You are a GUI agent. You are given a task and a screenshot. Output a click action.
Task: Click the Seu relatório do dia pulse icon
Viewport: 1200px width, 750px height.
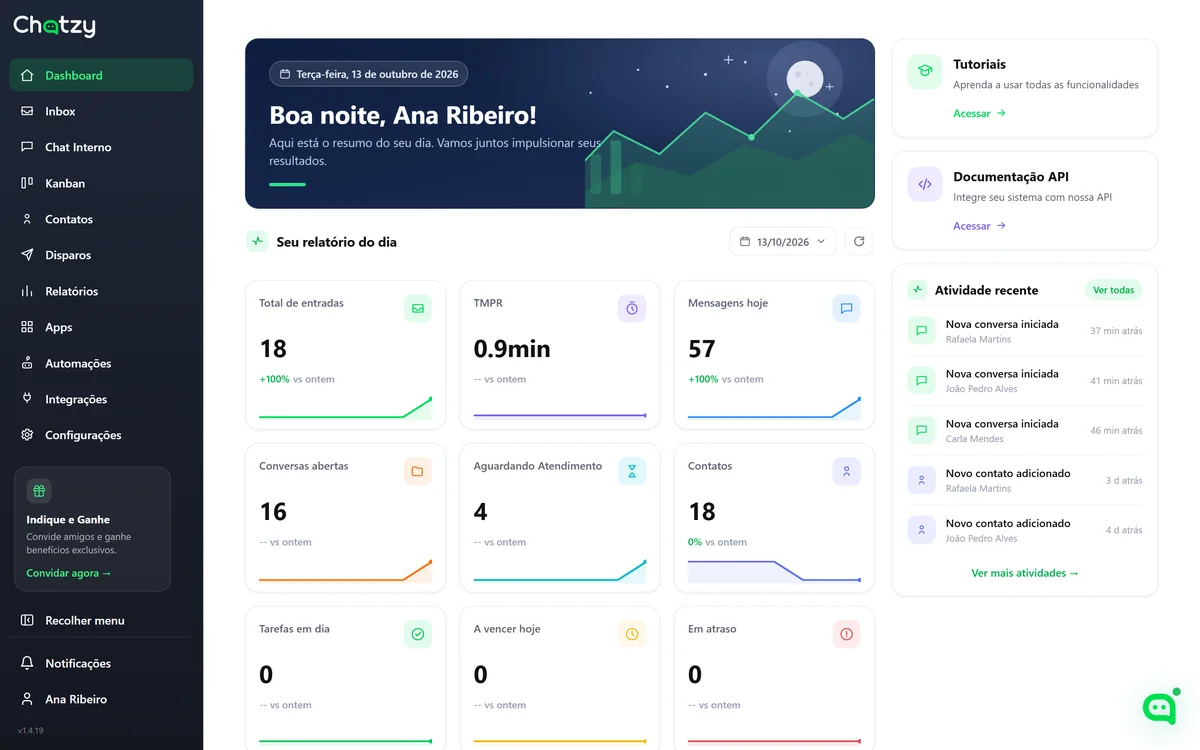tap(257, 242)
